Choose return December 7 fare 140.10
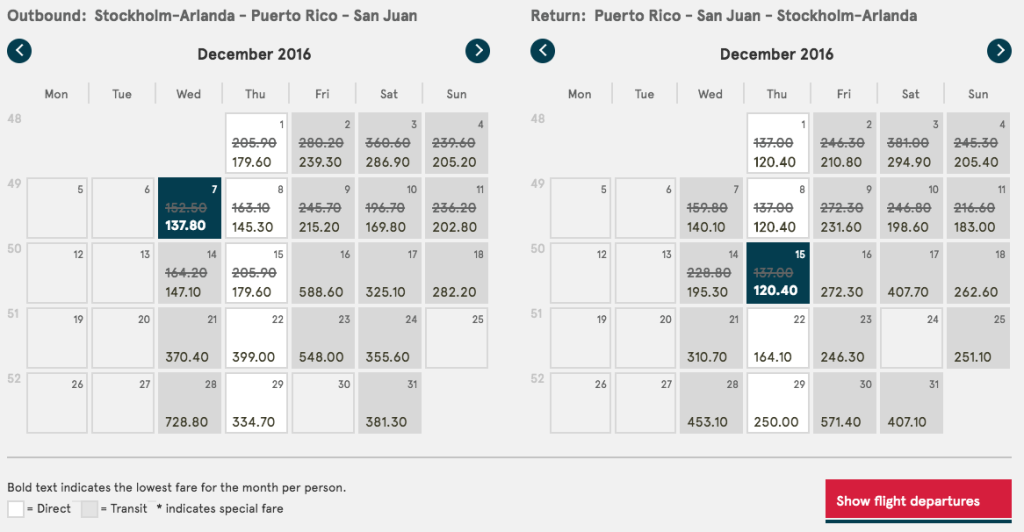The width and height of the screenshot is (1024, 532). tap(711, 209)
